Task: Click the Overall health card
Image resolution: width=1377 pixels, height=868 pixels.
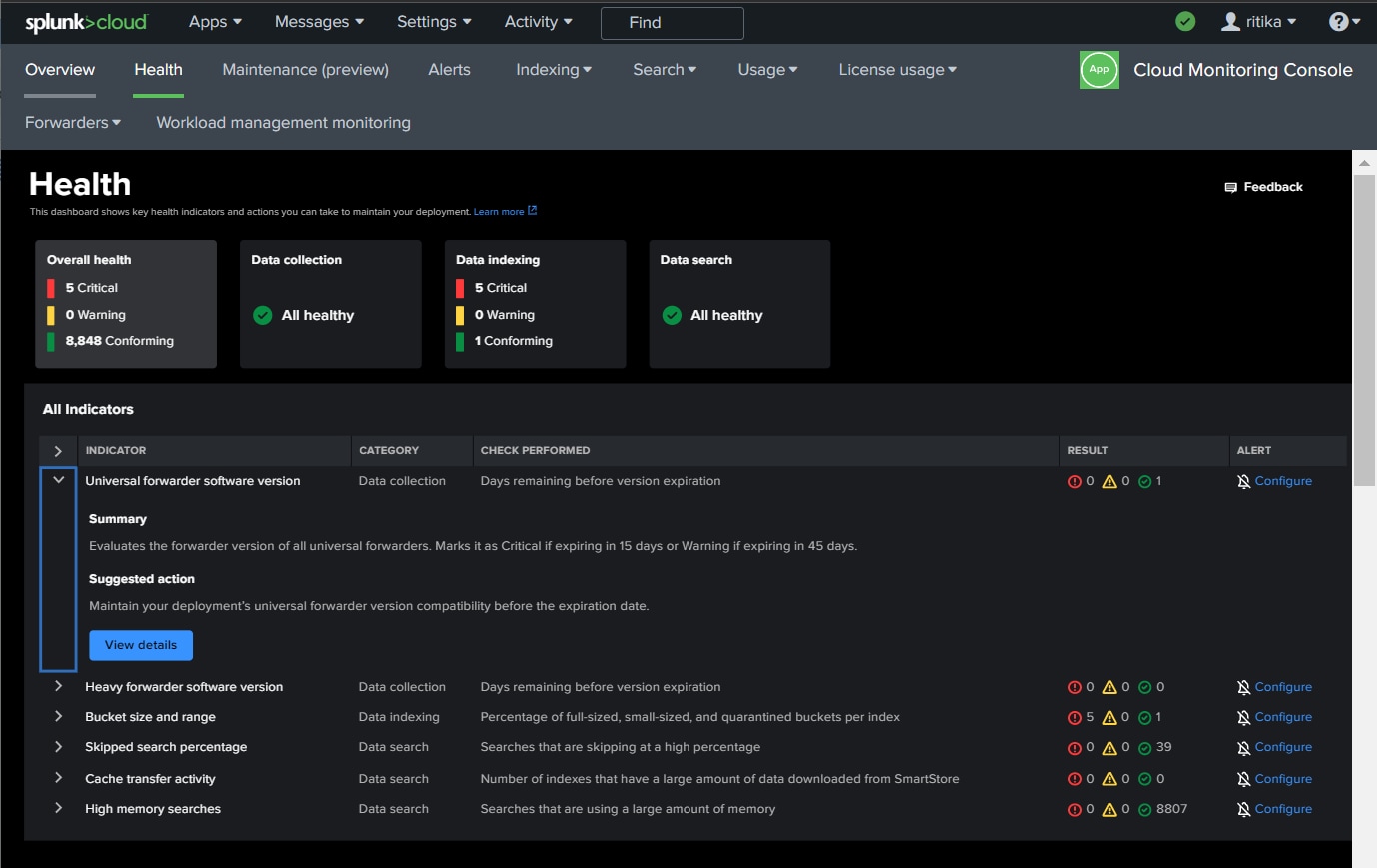Action: 126,304
